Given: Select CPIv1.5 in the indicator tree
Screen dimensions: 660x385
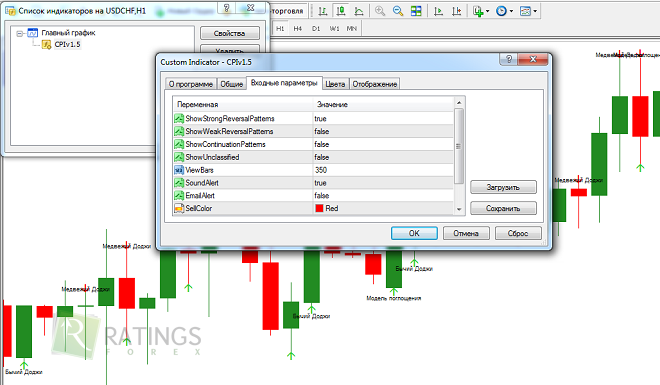Looking at the screenshot, I should [x=67, y=44].
